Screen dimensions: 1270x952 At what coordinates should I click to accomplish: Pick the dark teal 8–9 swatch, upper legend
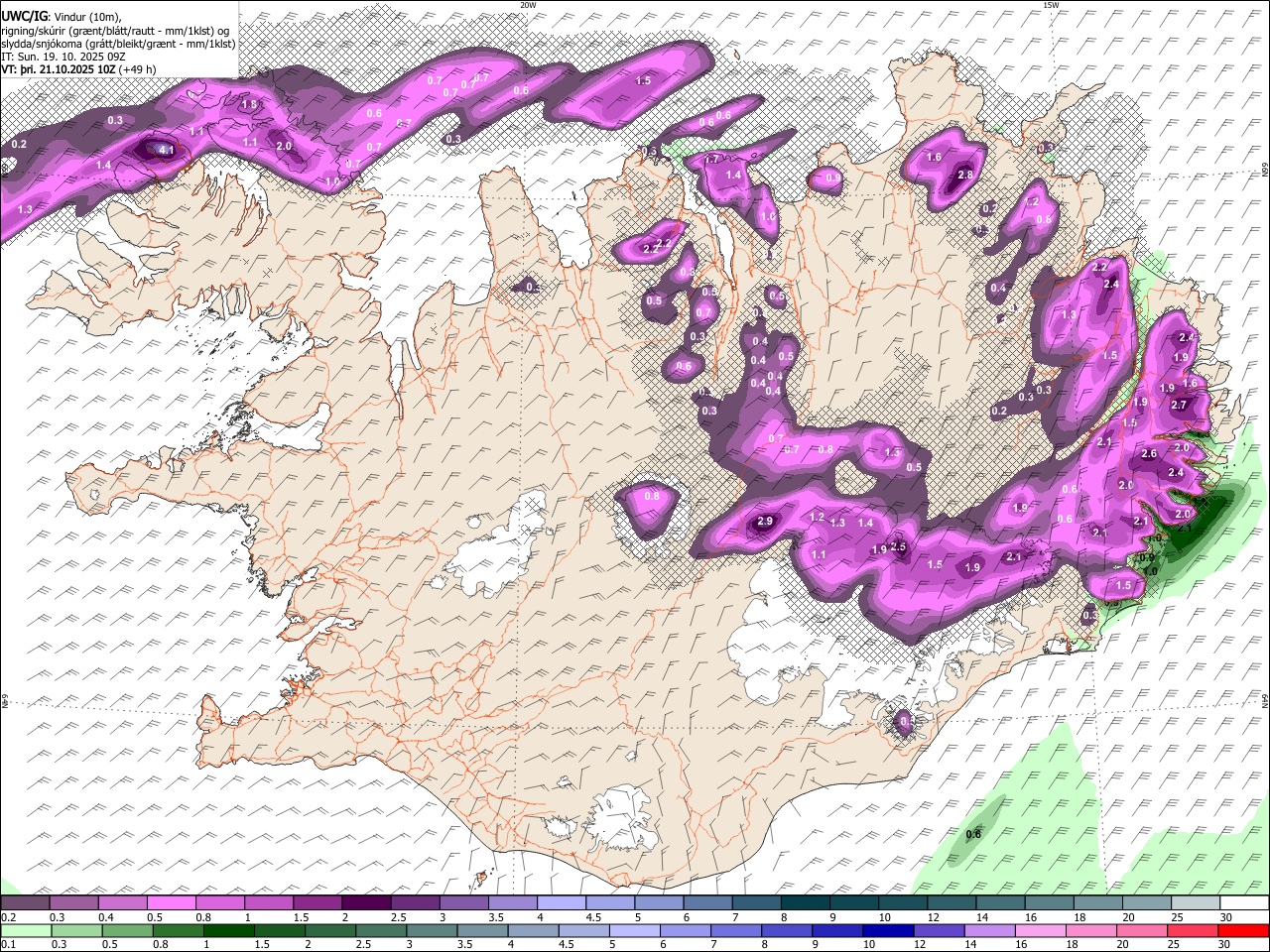805,903
